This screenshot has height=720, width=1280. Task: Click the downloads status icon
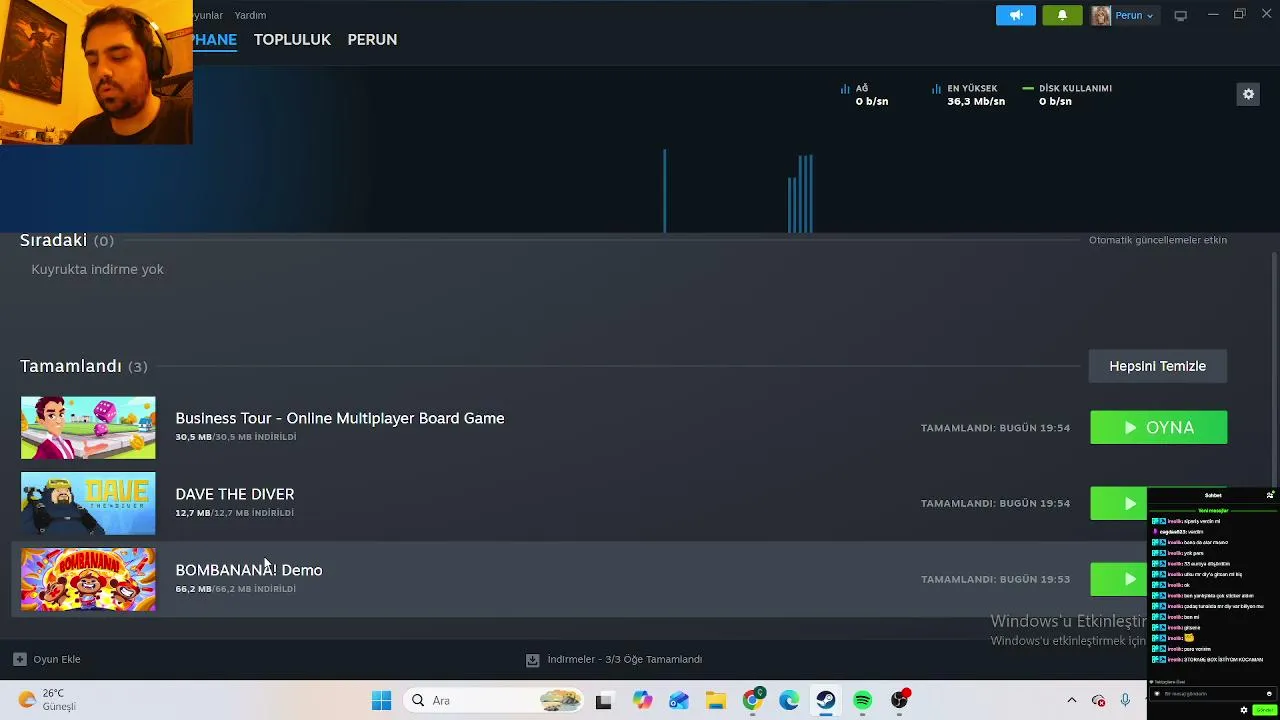[x=533, y=660]
